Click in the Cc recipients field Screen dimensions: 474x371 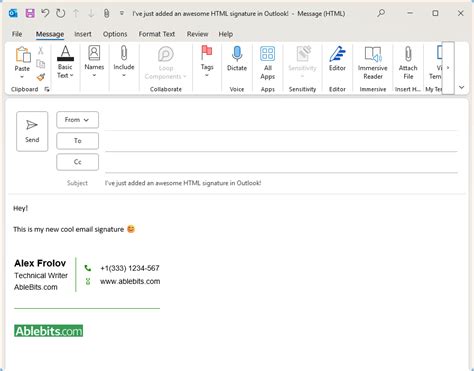(x=281, y=163)
